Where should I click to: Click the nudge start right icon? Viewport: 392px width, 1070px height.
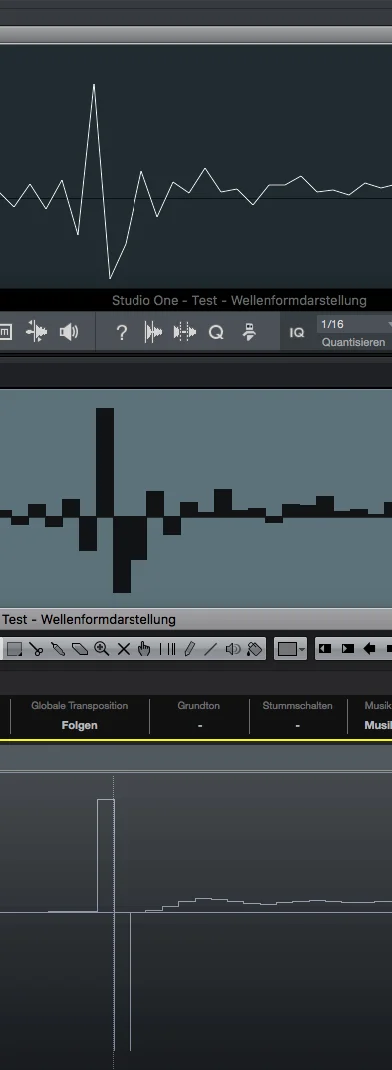pyautogui.click(x=348, y=648)
